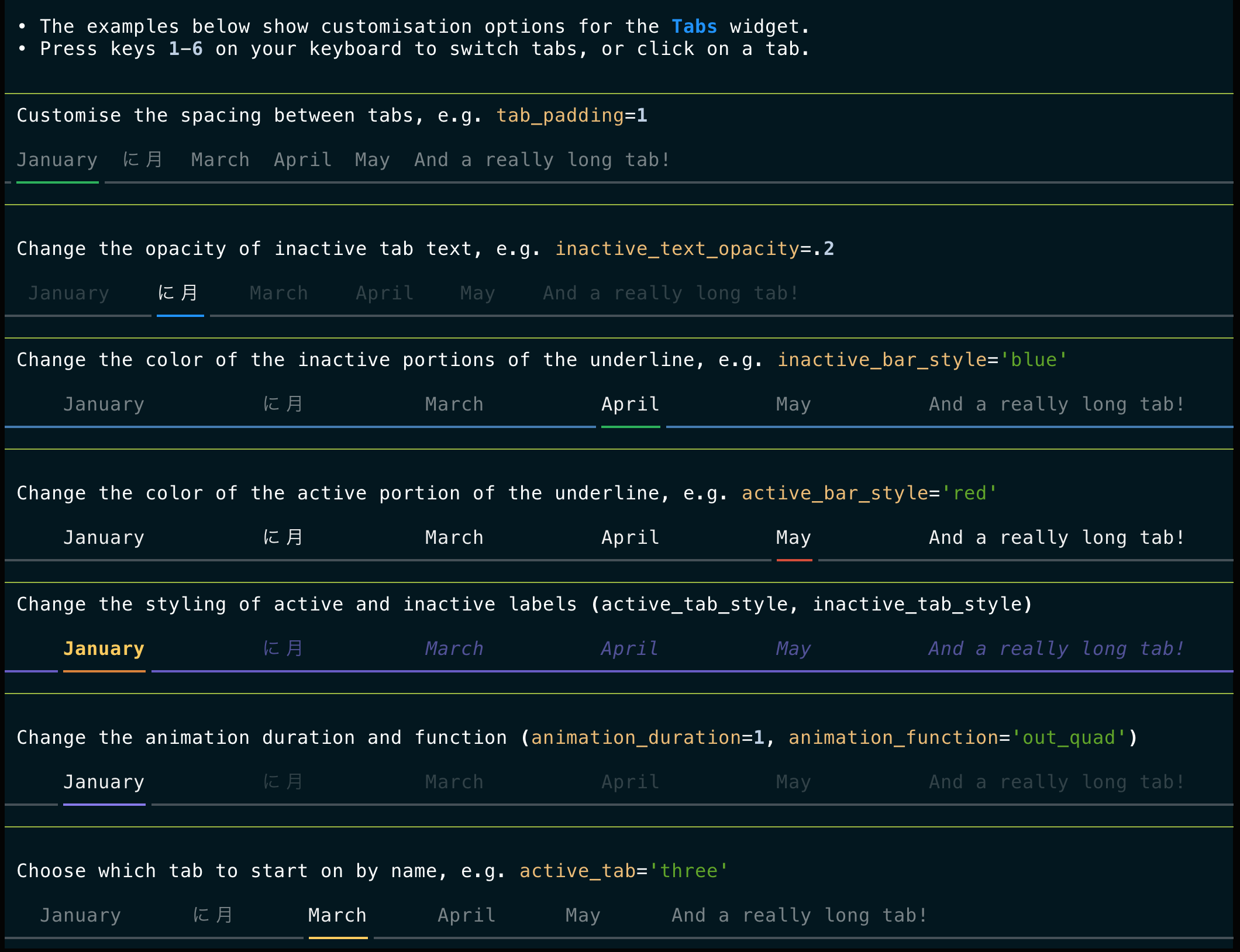
Task: Select March tab in inactive_bar_style blue example
Action: pyautogui.click(x=454, y=404)
